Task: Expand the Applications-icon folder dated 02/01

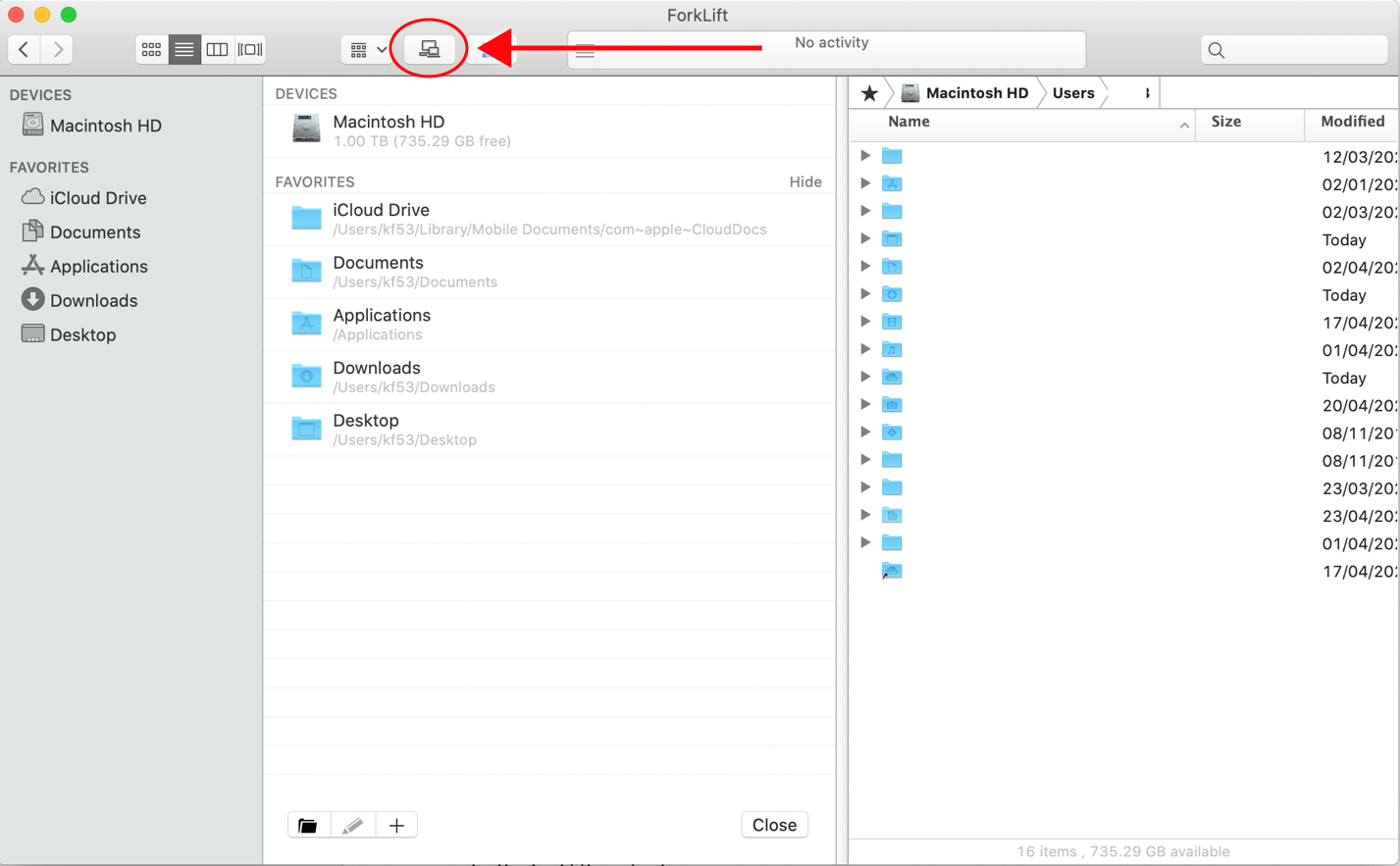Action: [x=865, y=183]
